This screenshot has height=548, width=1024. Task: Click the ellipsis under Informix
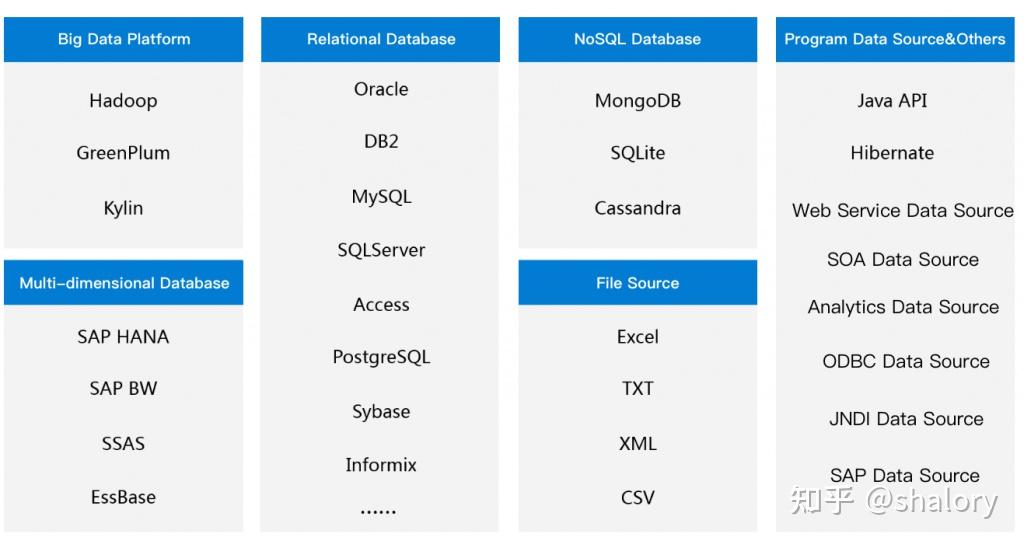click(379, 512)
